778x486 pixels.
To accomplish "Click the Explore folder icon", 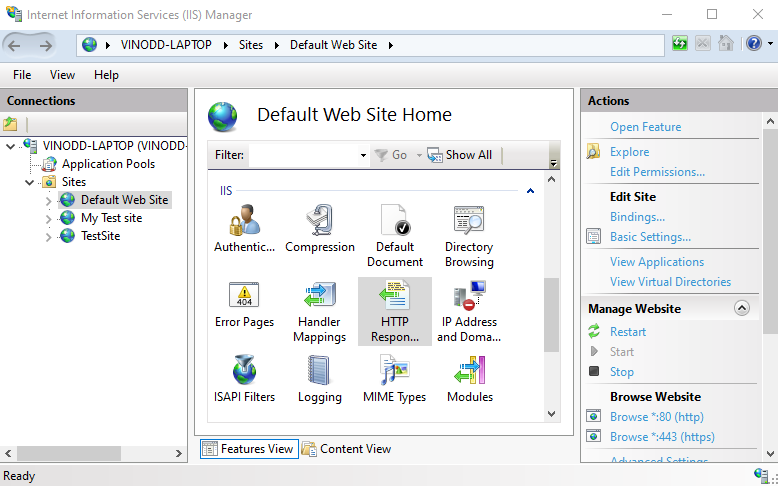I will click(x=593, y=151).
